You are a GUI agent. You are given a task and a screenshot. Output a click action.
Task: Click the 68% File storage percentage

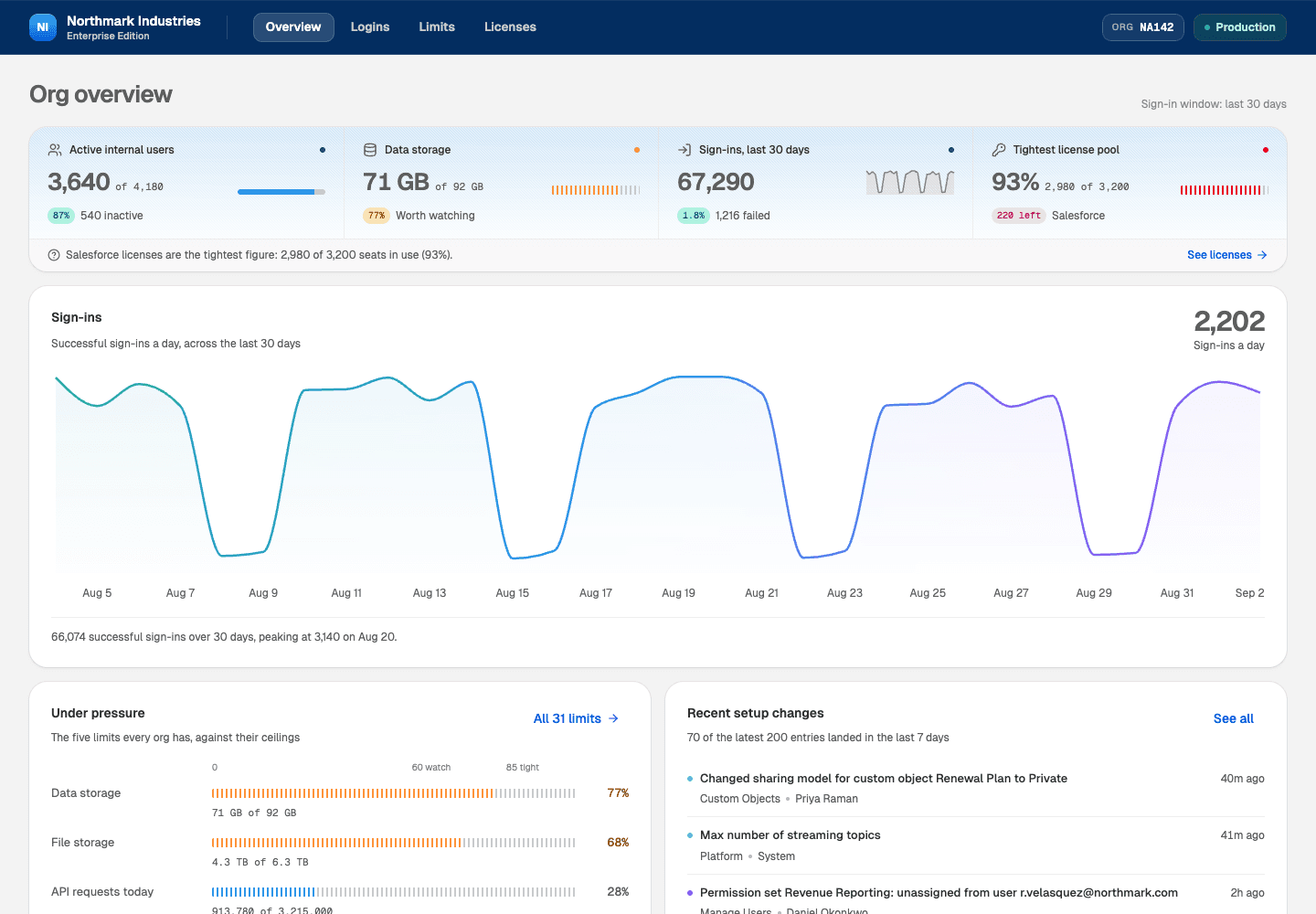coord(618,843)
